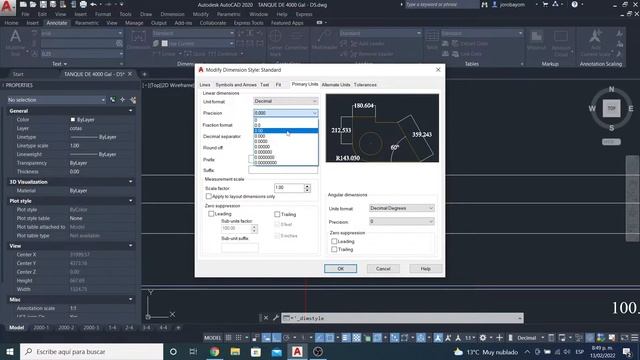Select the Table tool in ribbon
Viewport: 640px width, 360px height.
(x=432, y=40)
